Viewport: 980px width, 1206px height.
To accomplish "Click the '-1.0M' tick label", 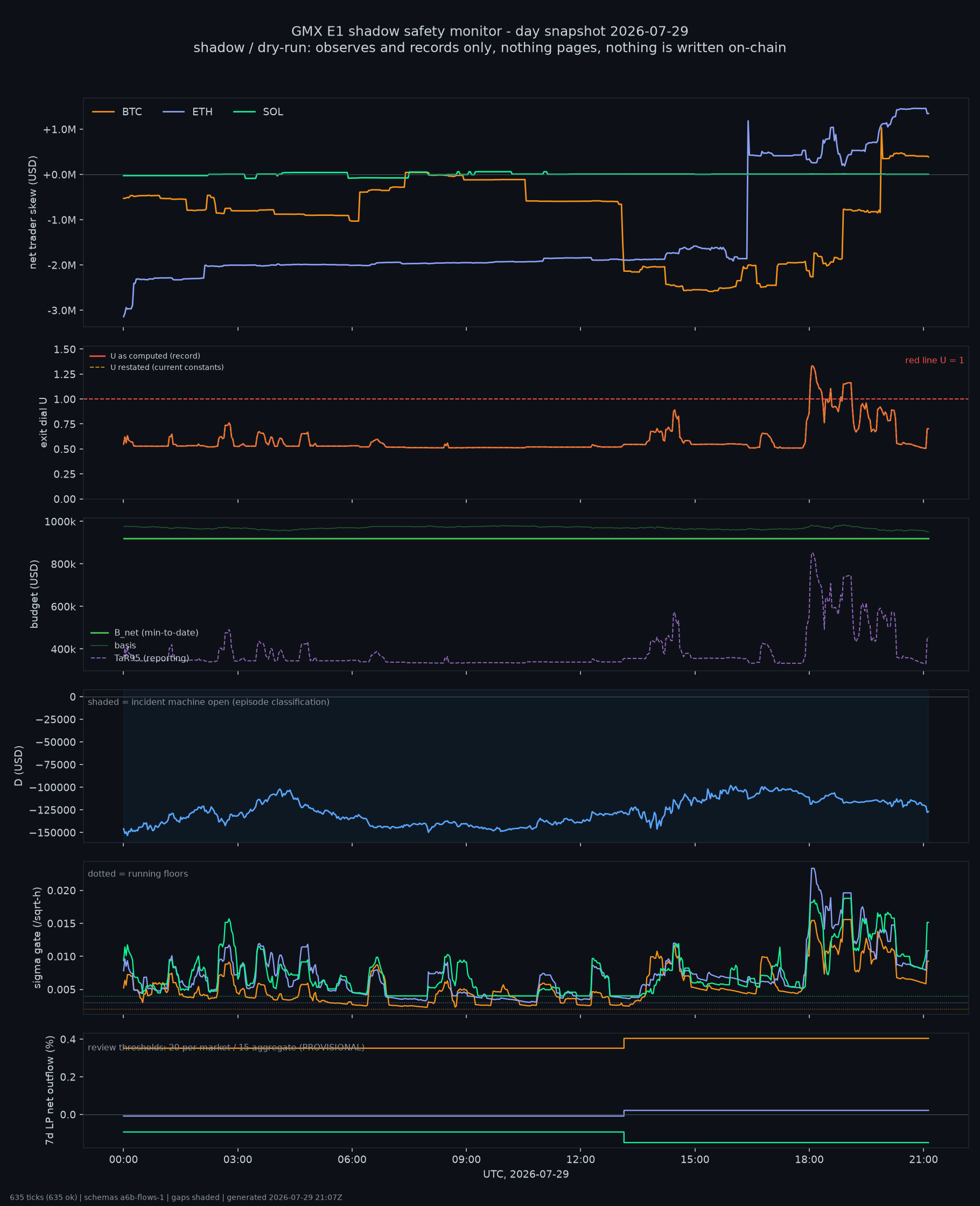I will click(x=61, y=220).
